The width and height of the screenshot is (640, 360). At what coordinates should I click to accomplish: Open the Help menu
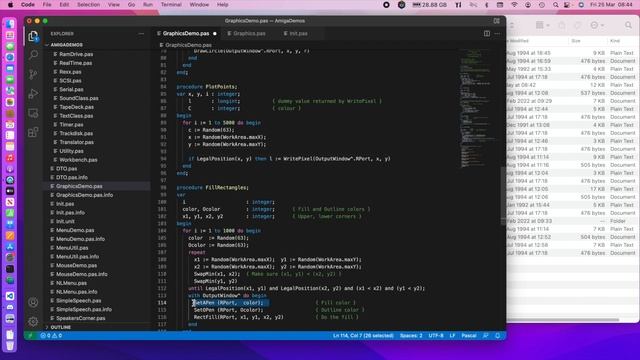click(x=222, y=5)
